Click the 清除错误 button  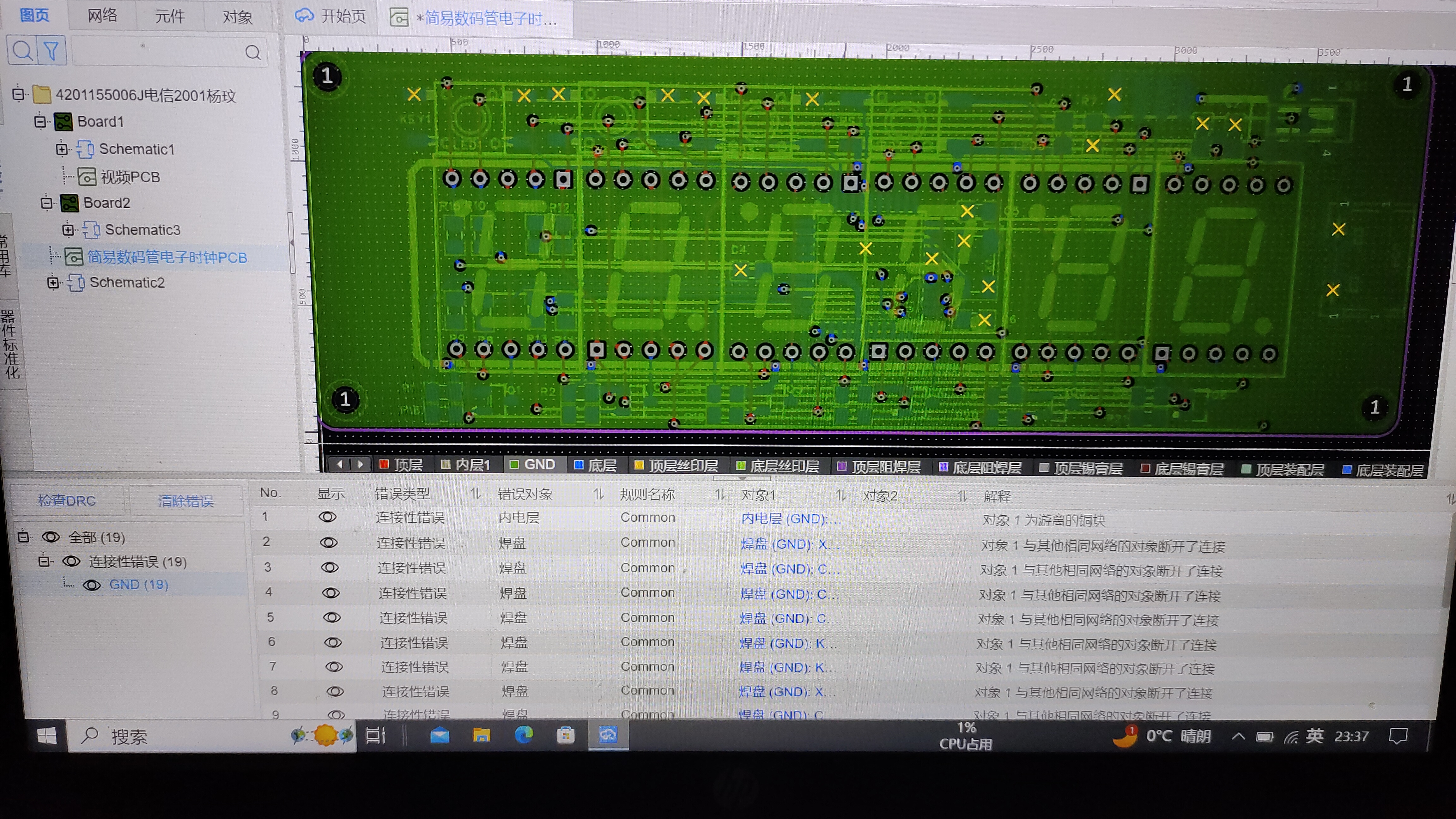click(x=185, y=501)
